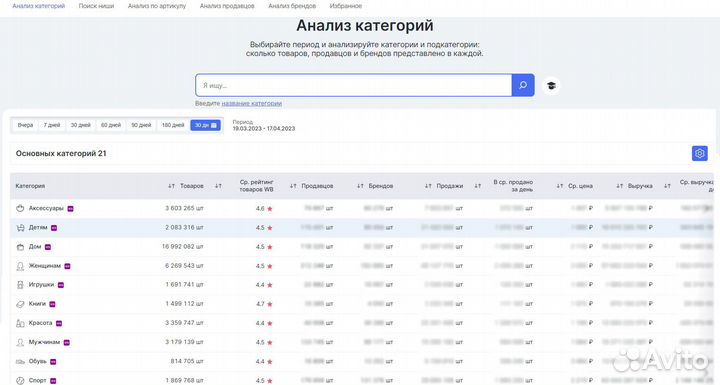Click purple badge next to Спорт

(x=53, y=381)
